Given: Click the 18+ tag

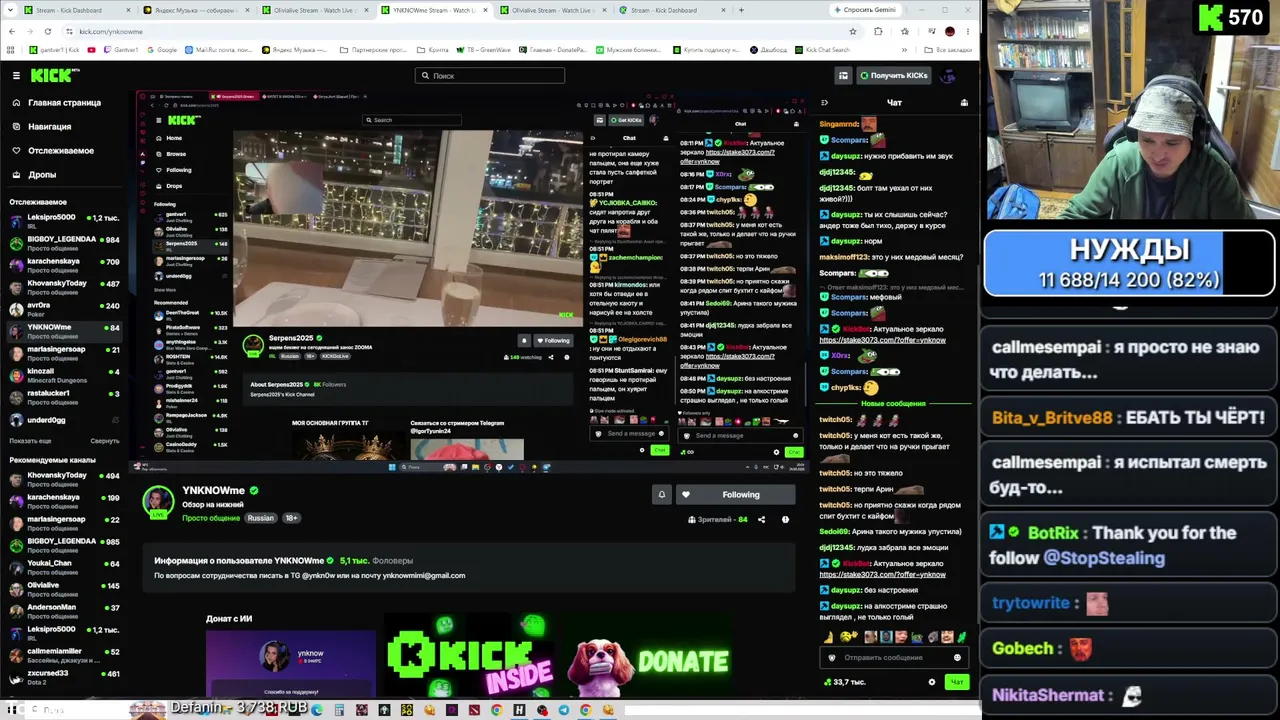Looking at the screenshot, I should click(x=291, y=518).
